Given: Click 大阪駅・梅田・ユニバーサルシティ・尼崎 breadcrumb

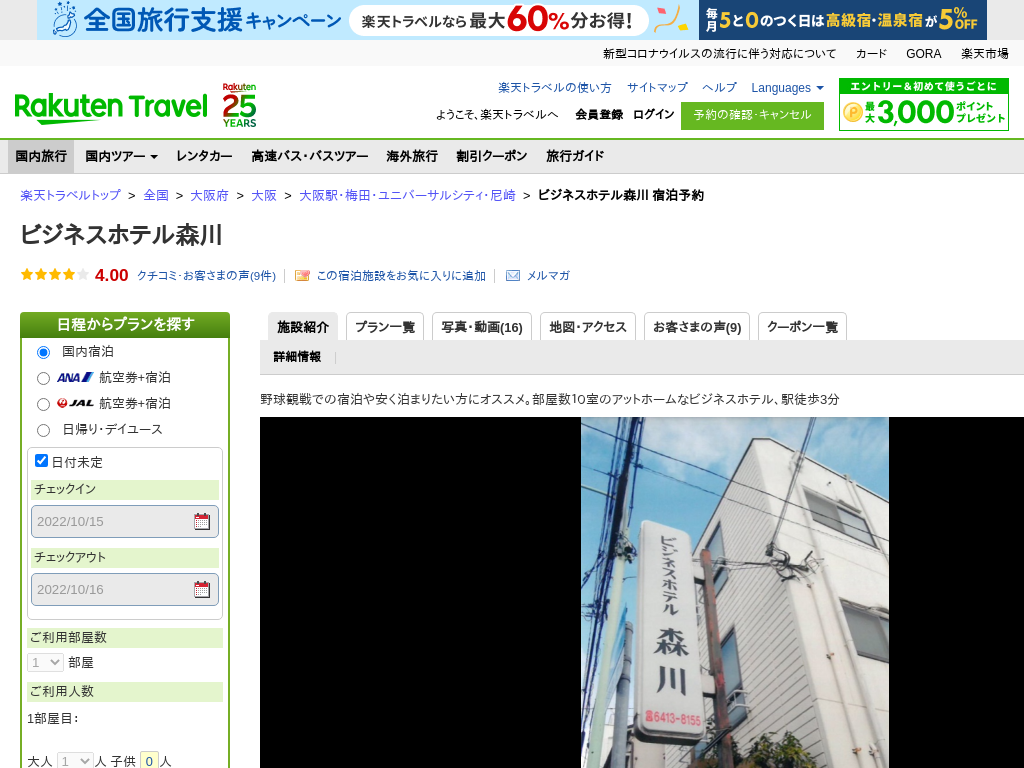Looking at the screenshot, I should coord(407,195).
